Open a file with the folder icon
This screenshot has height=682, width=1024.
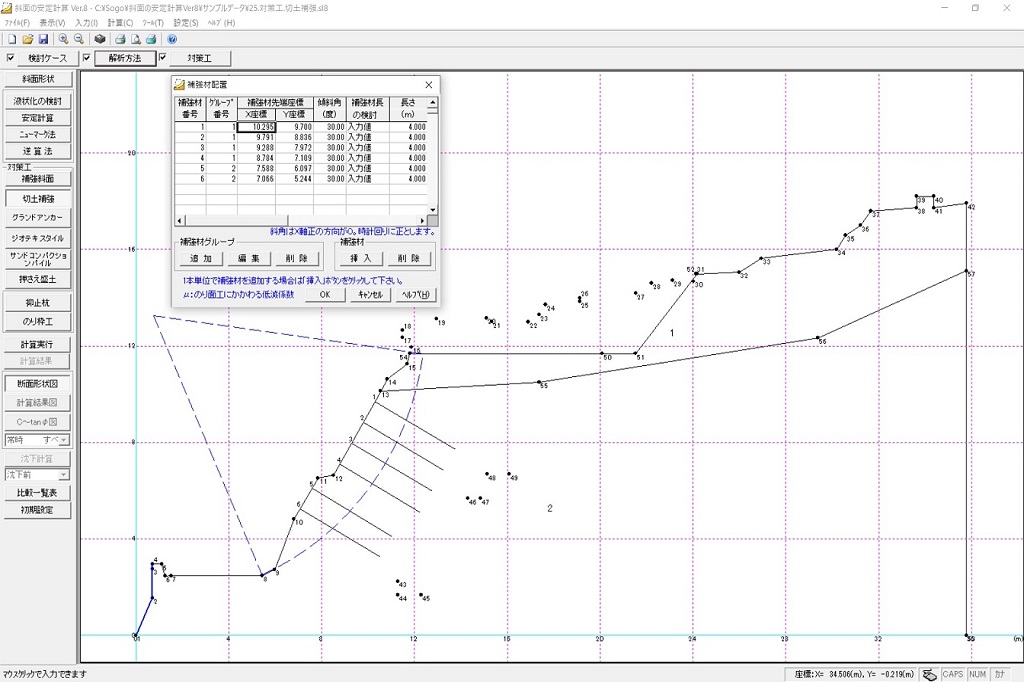click(x=28, y=39)
